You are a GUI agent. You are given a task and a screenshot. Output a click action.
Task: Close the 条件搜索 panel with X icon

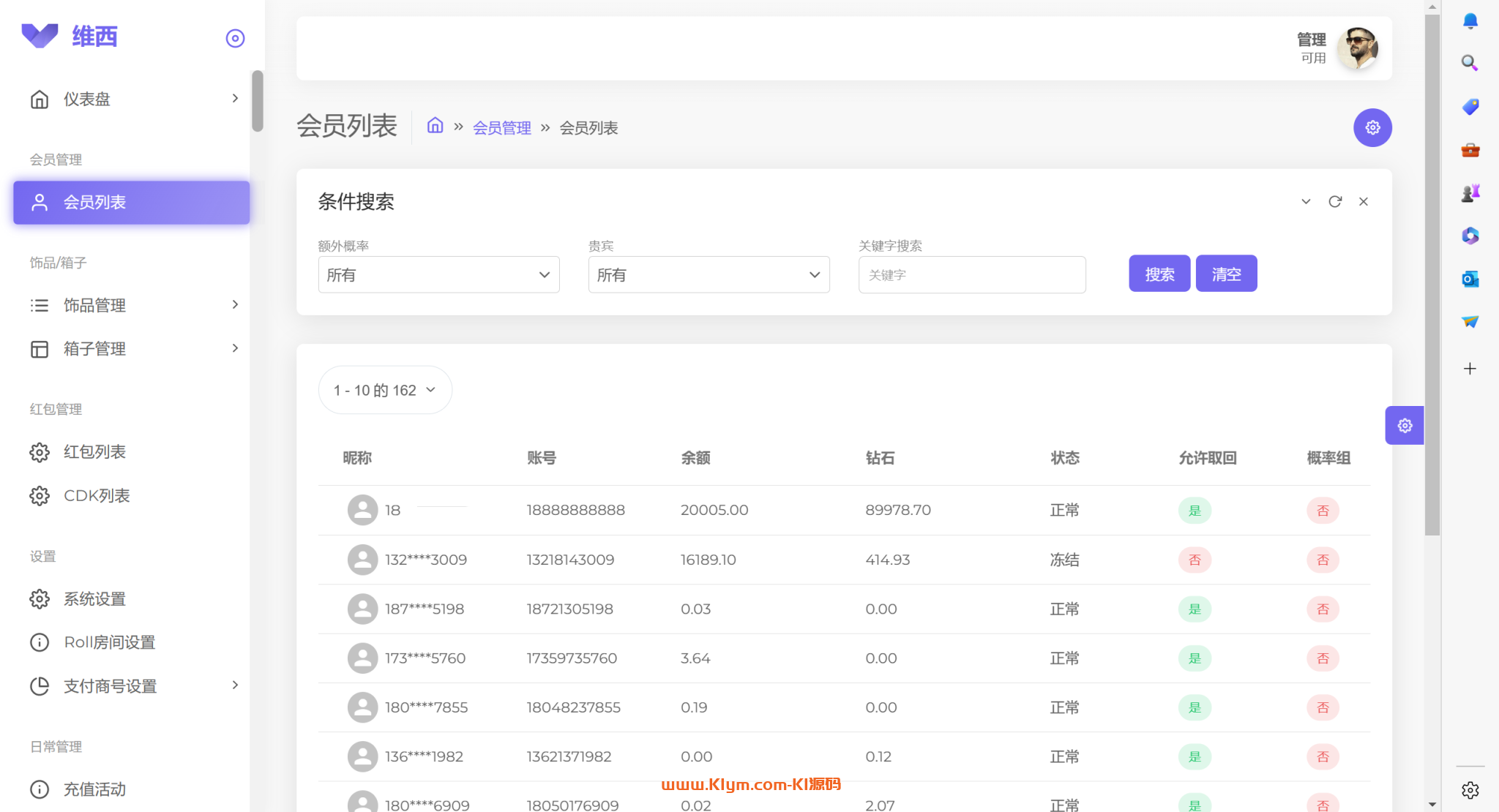click(x=1364, y=202)
